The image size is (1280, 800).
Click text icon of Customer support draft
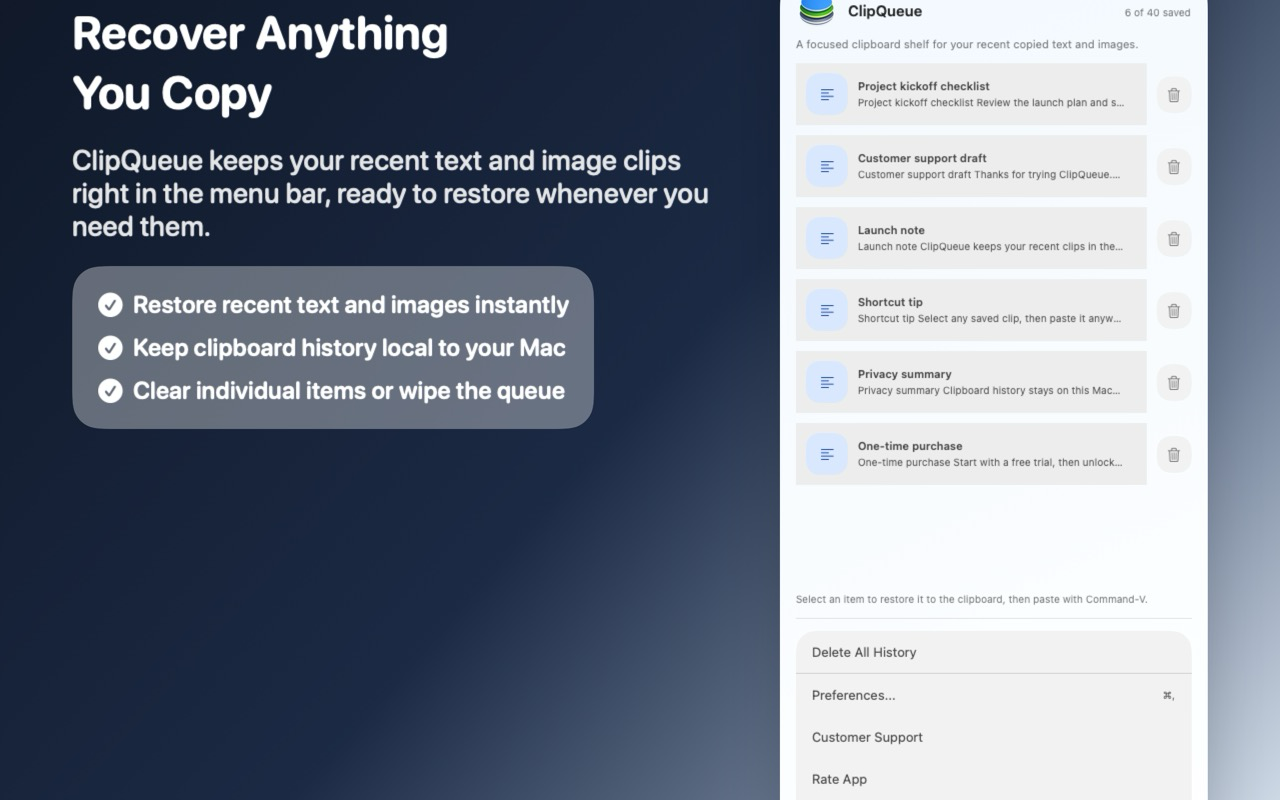pyautogui.click(x=827, y=167)
